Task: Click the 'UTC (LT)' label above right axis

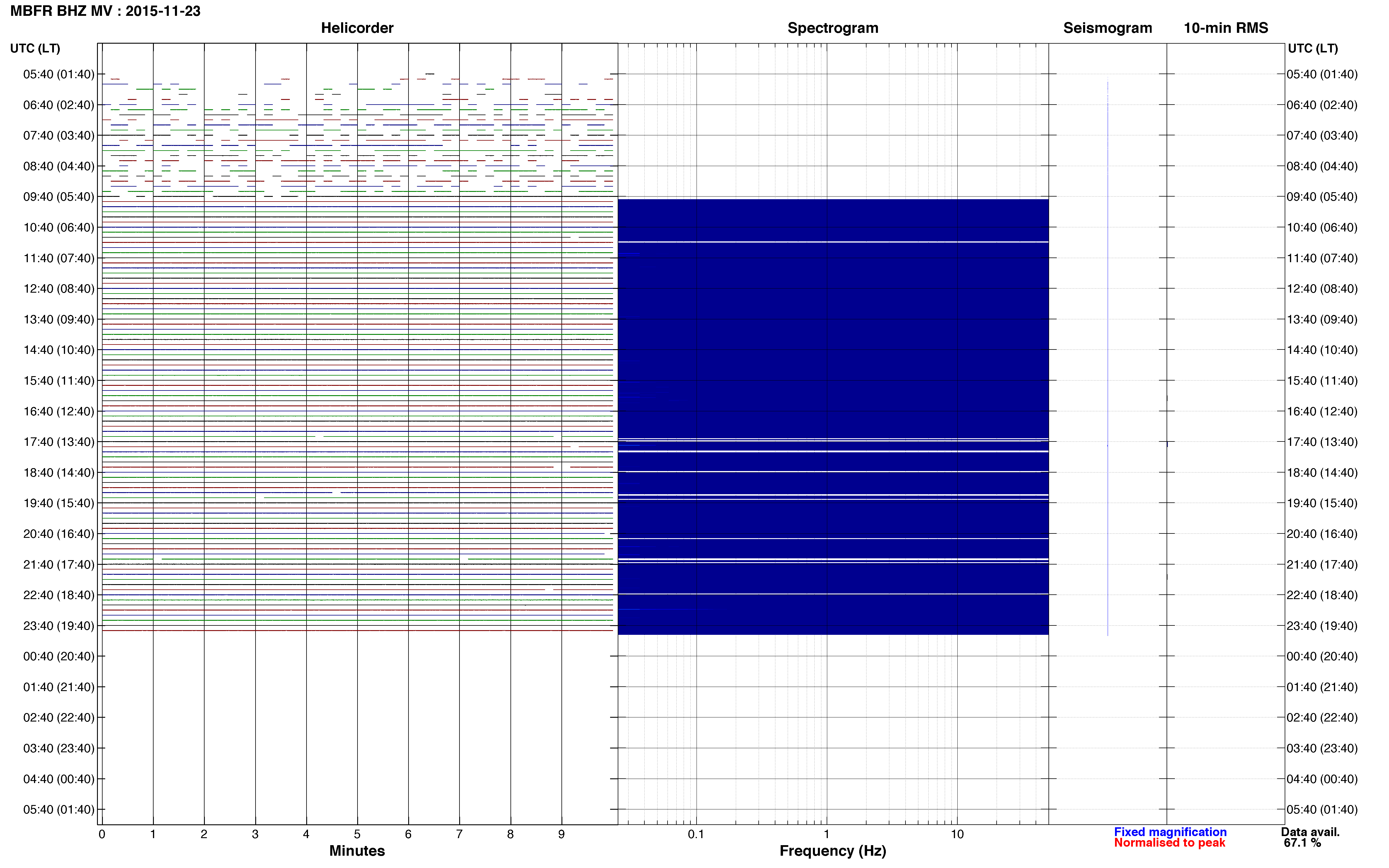Action: [x=1313, y=48]
